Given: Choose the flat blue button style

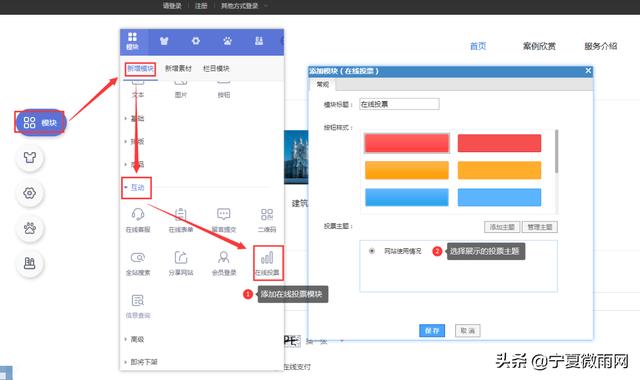Looking at the screenshot, I should 499,197.
